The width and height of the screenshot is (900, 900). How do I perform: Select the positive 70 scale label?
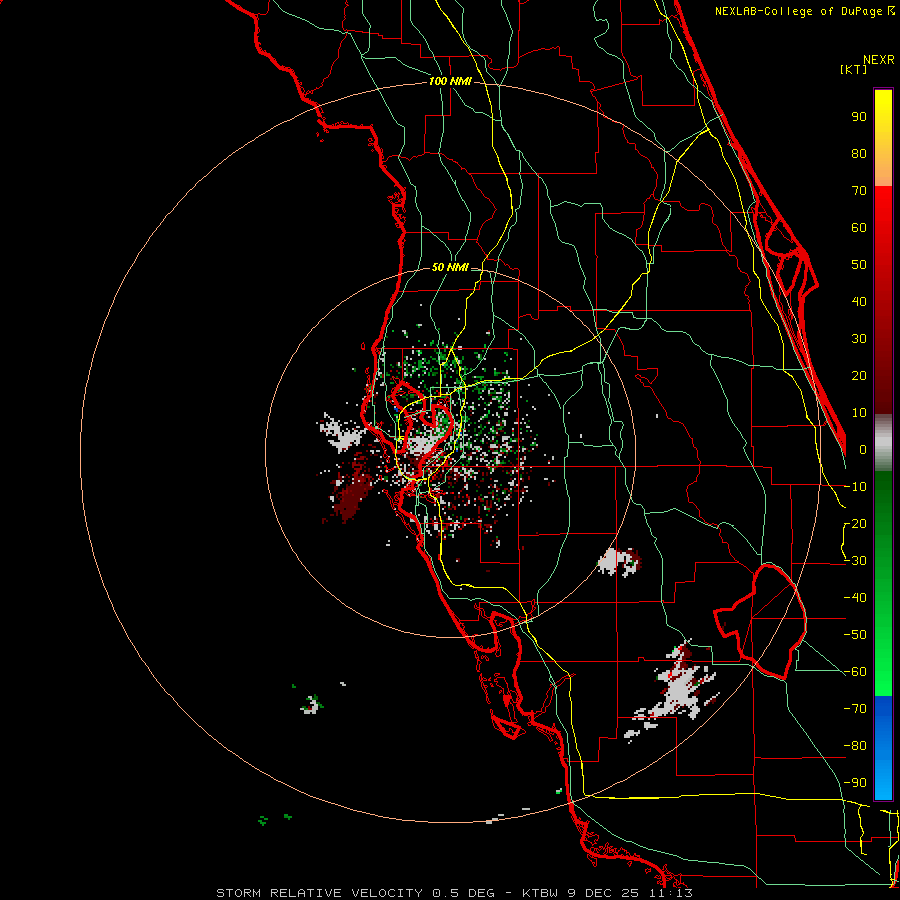click(859, 191)
